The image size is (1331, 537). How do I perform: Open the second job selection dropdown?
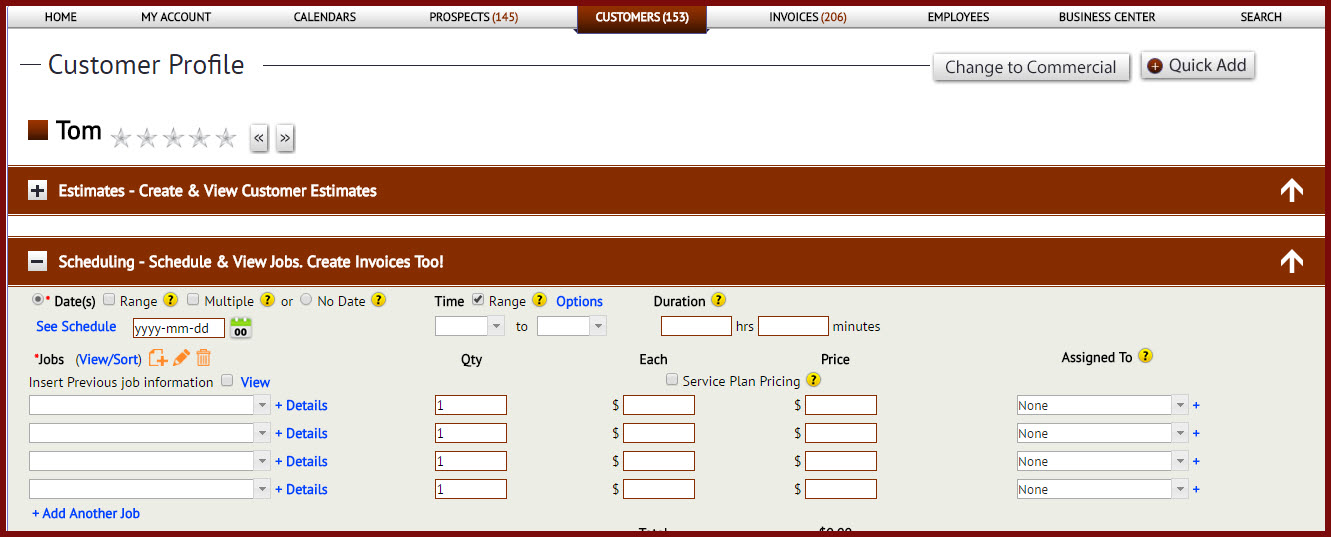coord(150,433)
